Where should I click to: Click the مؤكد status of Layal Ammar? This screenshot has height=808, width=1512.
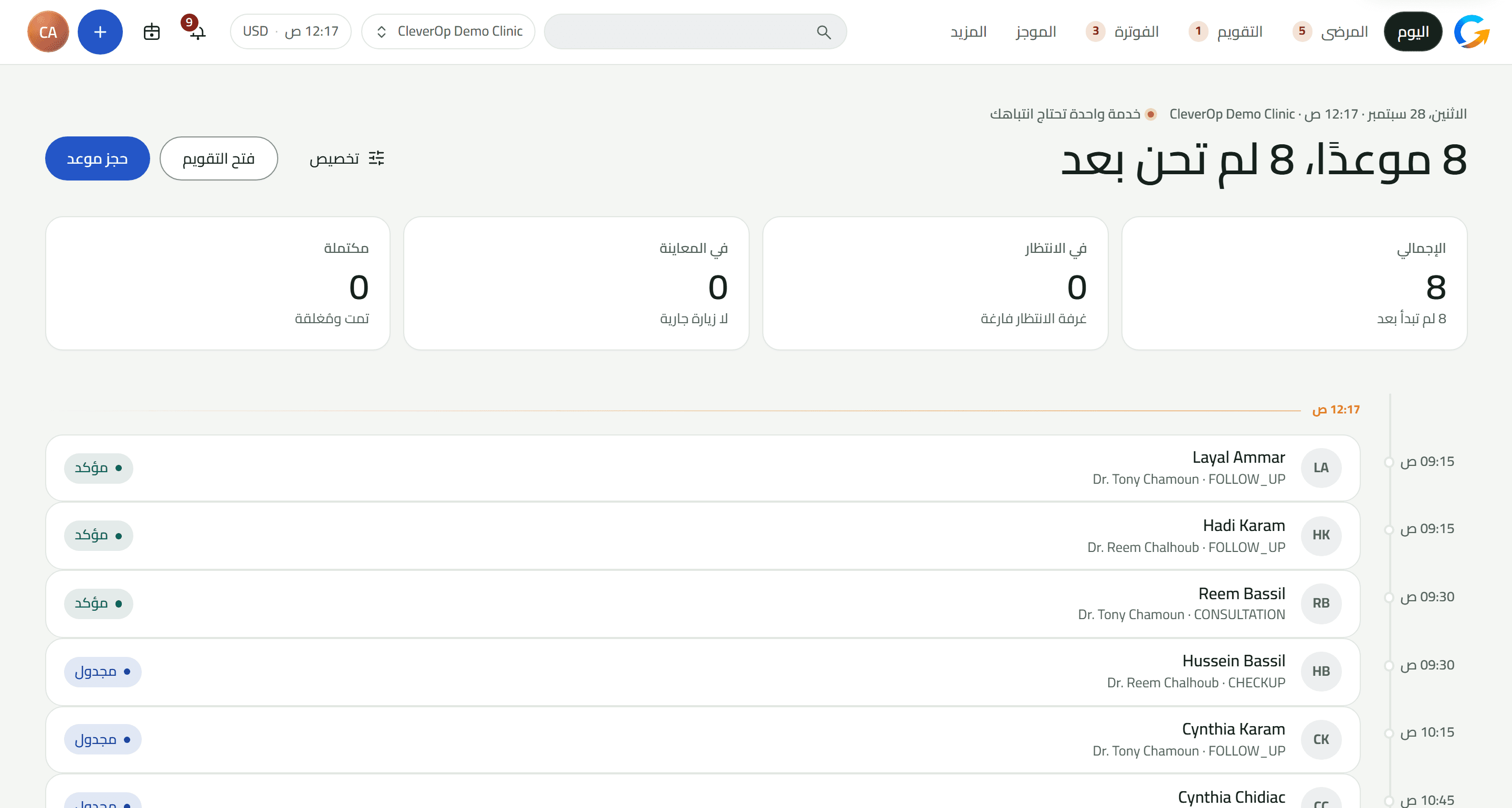[99, 468]
